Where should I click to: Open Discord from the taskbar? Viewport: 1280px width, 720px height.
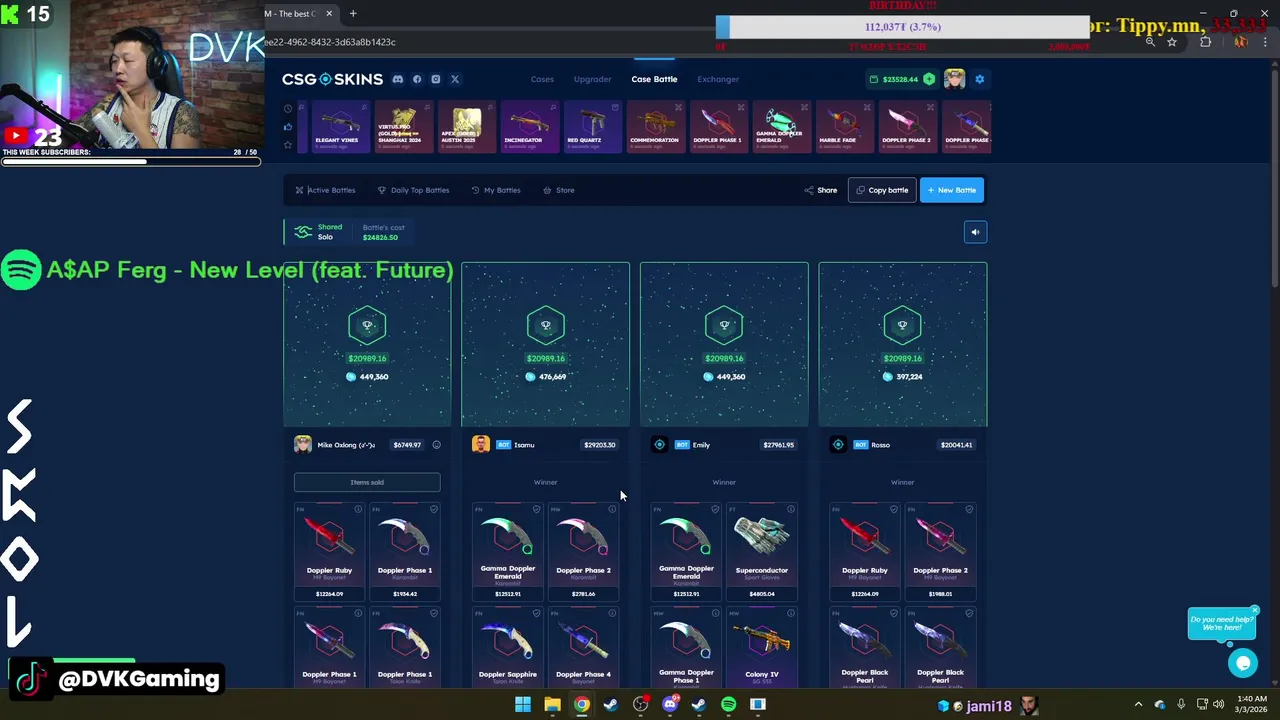(670, 705)
